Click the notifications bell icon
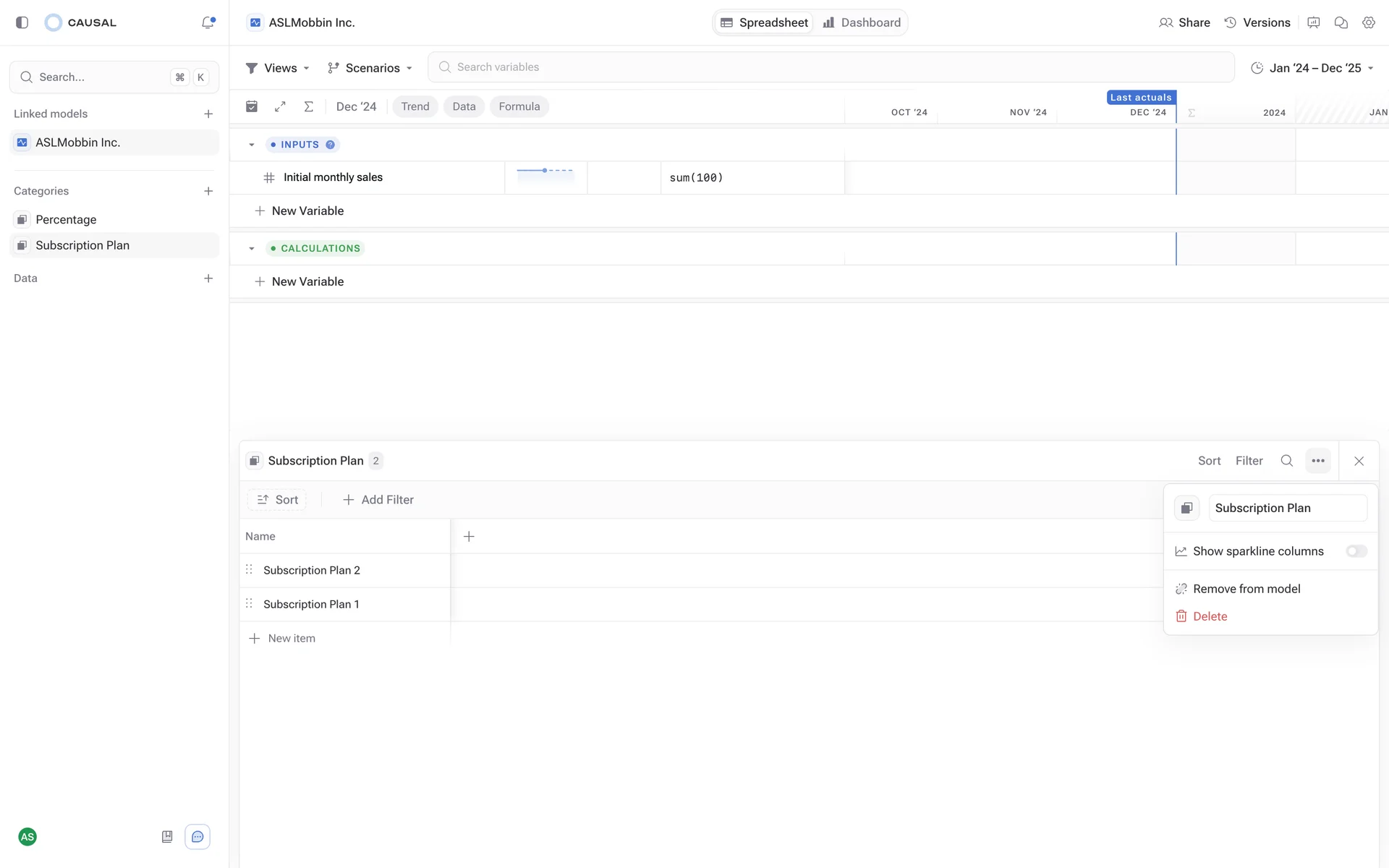Screen dimensions: 1389x868 (x=208, y=22)
